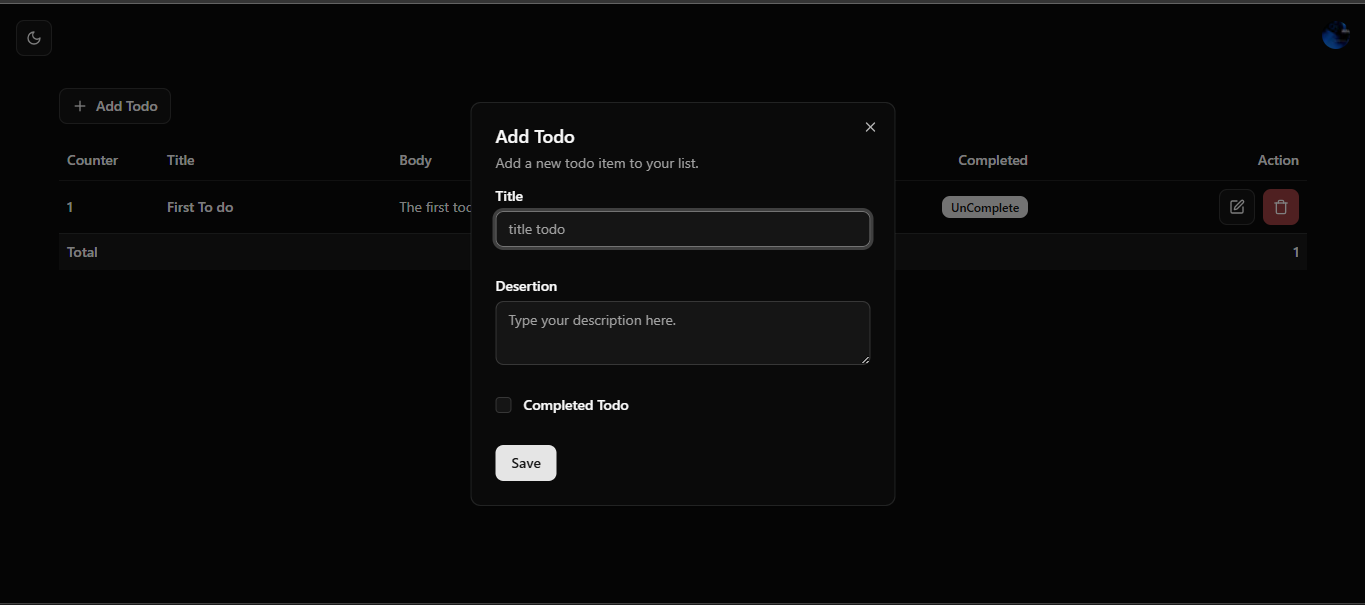Select the Counter column header
The height and width of the screenshot is (605, 1365).
92,160
